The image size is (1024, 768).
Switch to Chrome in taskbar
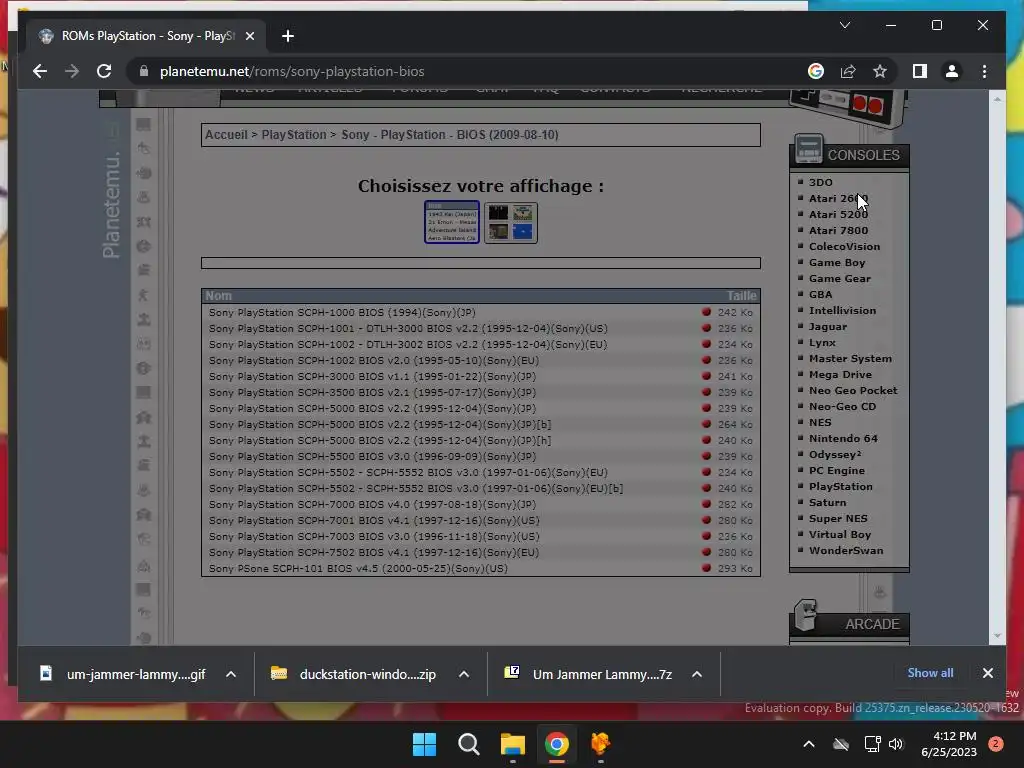click(556, 744)
